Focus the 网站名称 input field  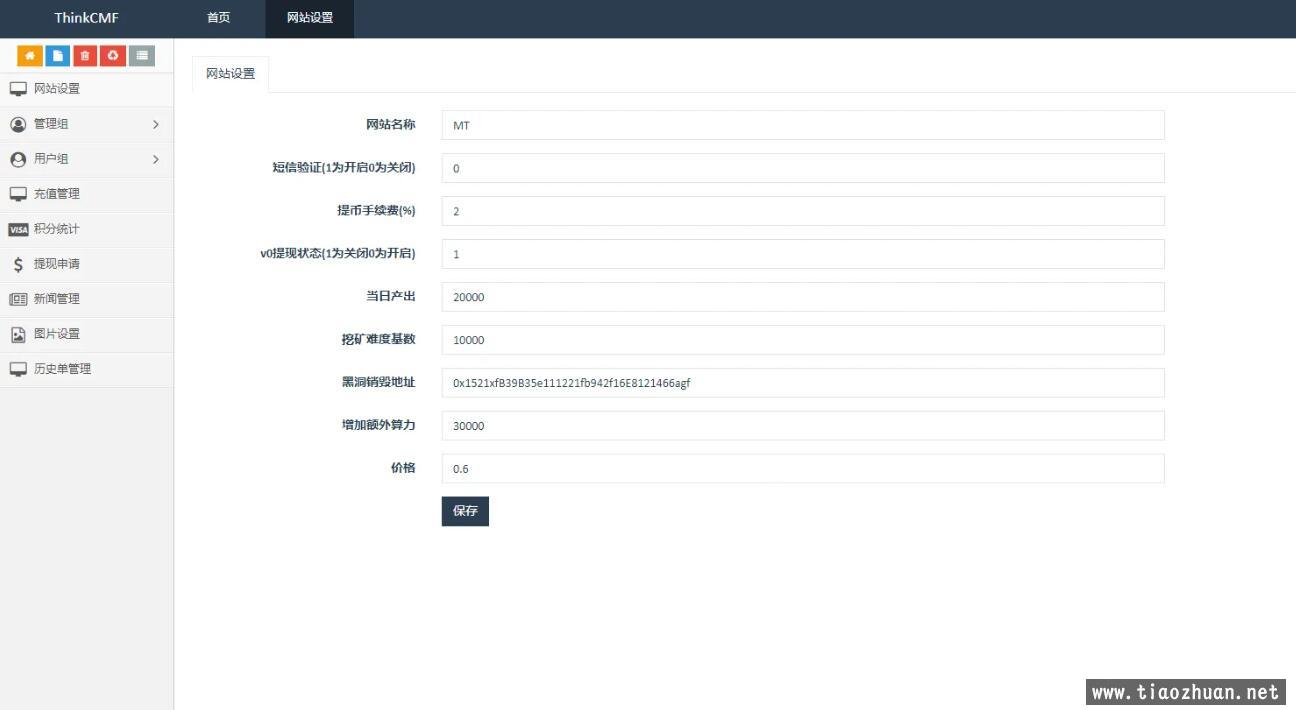803,125
